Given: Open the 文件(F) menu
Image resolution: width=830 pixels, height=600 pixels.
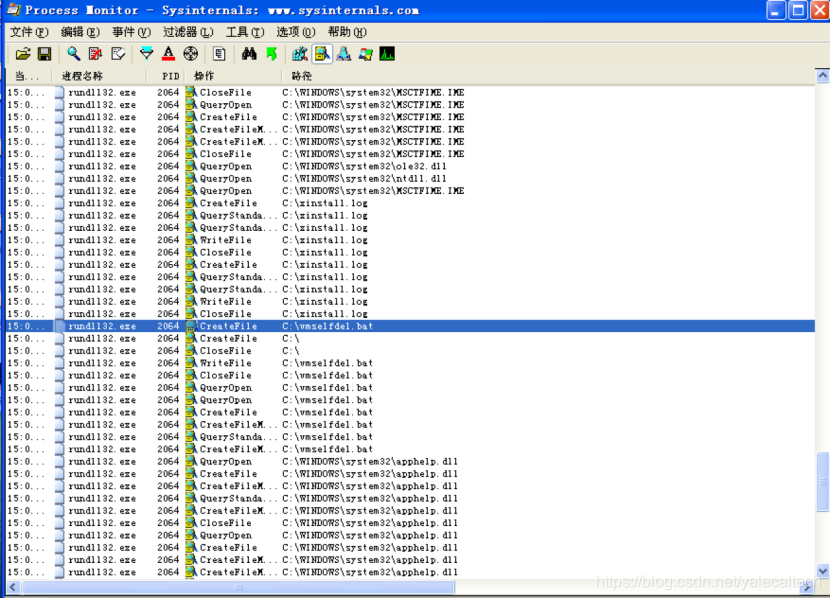Looking at the screenshot, I should [x=29, y=32].
